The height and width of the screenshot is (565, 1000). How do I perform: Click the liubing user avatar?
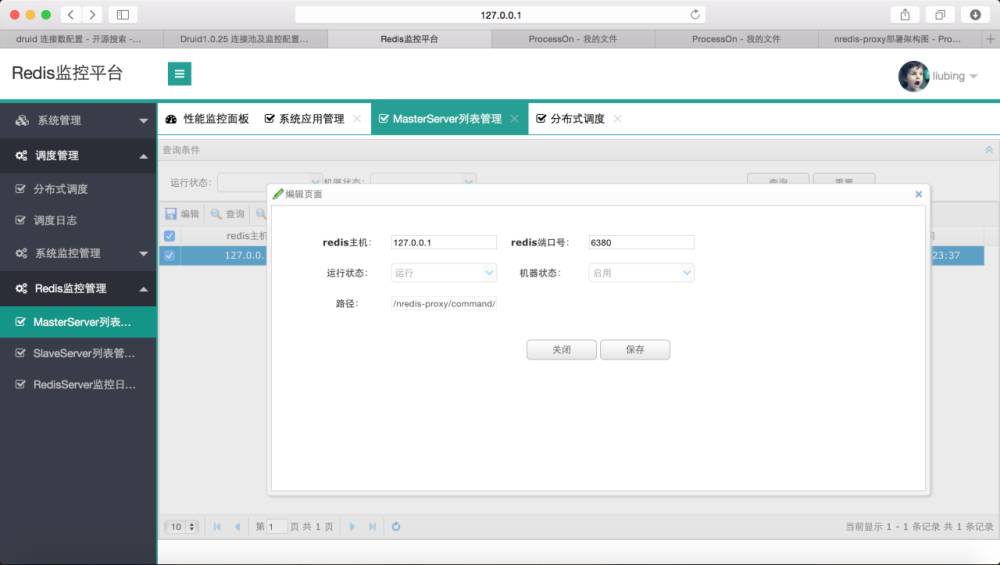[913, 76]
